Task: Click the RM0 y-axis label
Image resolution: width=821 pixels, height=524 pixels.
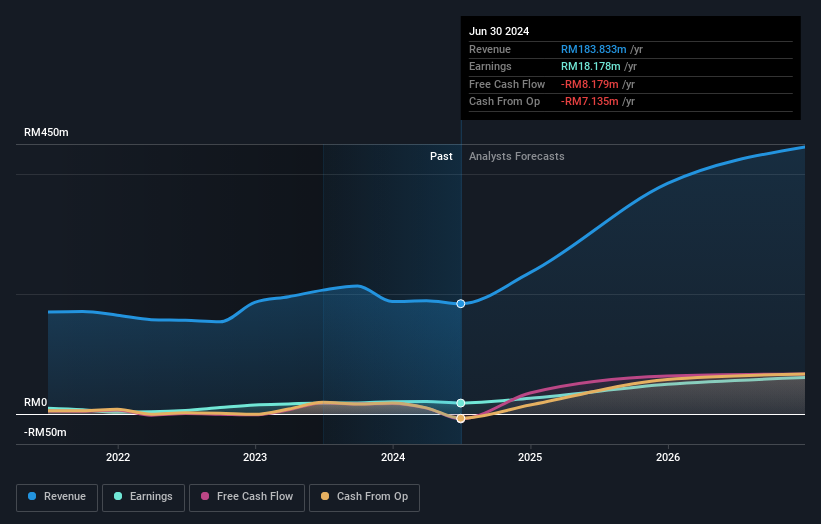Action: [x=36, y=403]
